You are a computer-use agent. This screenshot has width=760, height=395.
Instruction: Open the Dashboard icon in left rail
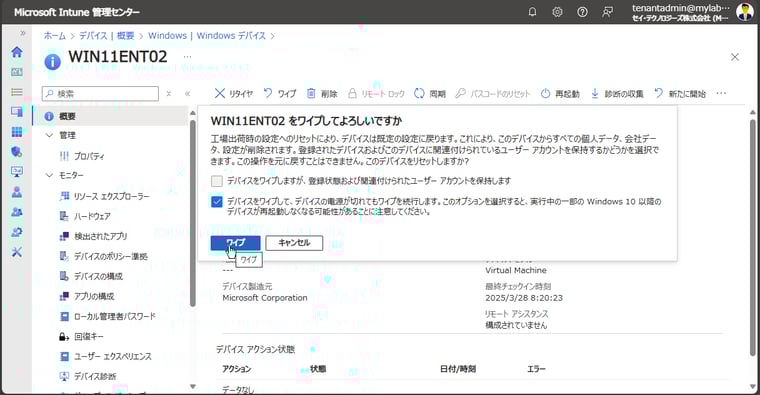point(17,72)
